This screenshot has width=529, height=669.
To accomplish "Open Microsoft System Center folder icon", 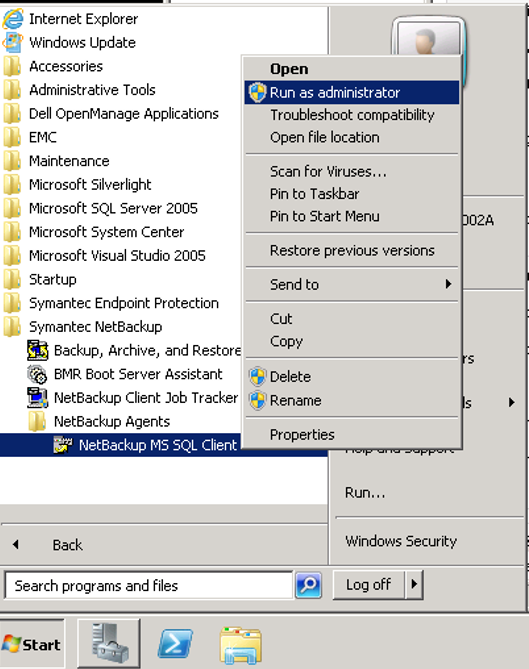I will point(12,232).
